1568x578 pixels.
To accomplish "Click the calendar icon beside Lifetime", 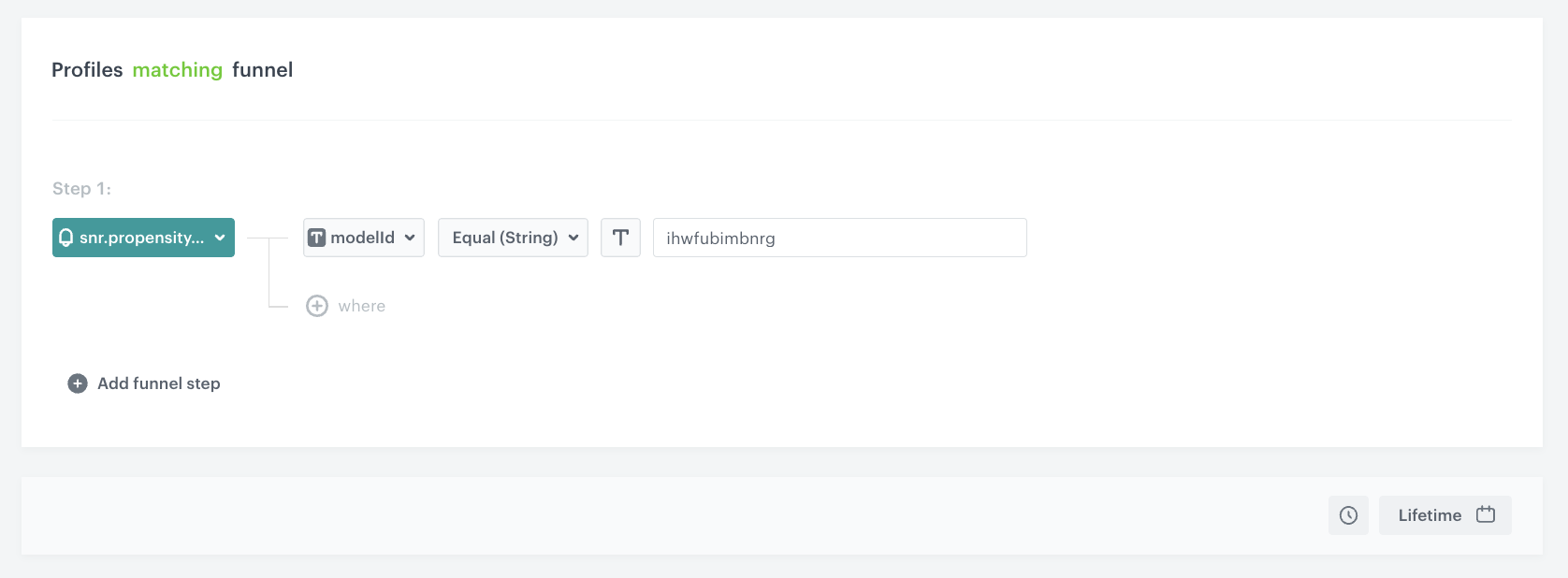I will 1486,514.
